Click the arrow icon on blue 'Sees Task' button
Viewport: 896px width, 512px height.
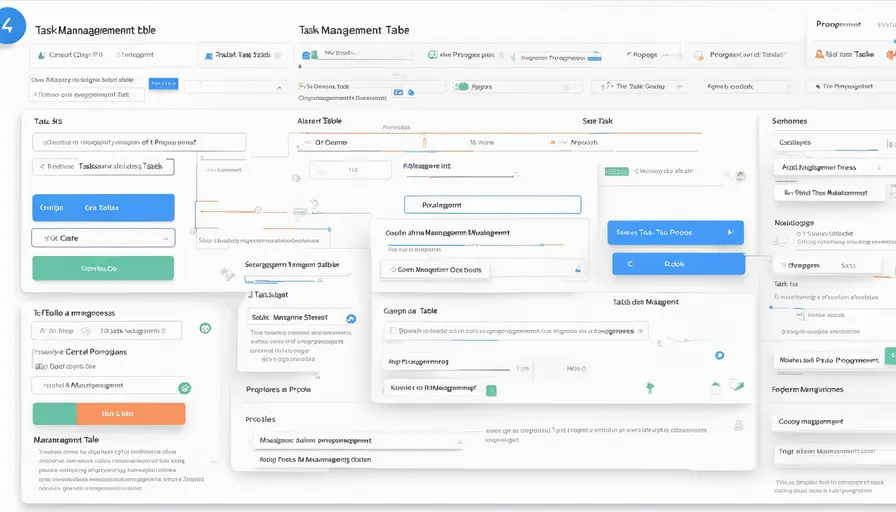[x=730, y=232]
